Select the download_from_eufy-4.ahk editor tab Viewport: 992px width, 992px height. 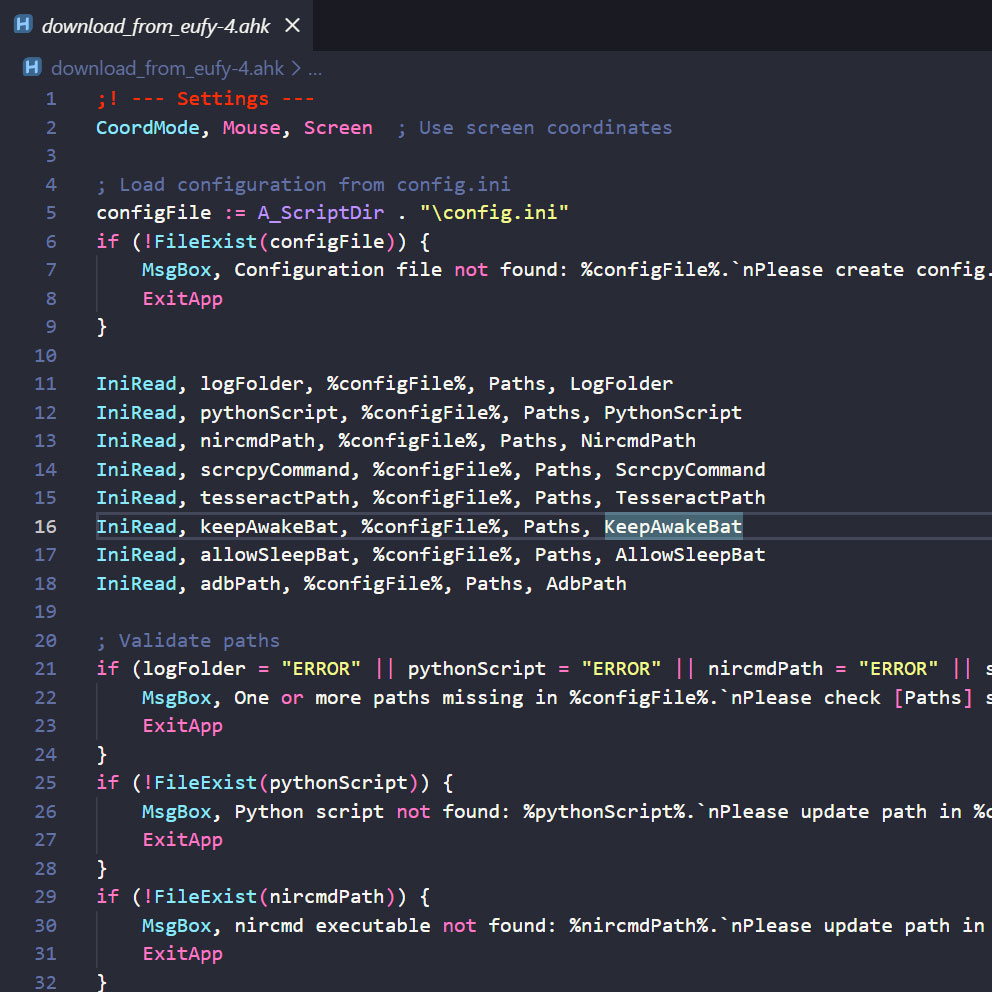pos(155,26)
